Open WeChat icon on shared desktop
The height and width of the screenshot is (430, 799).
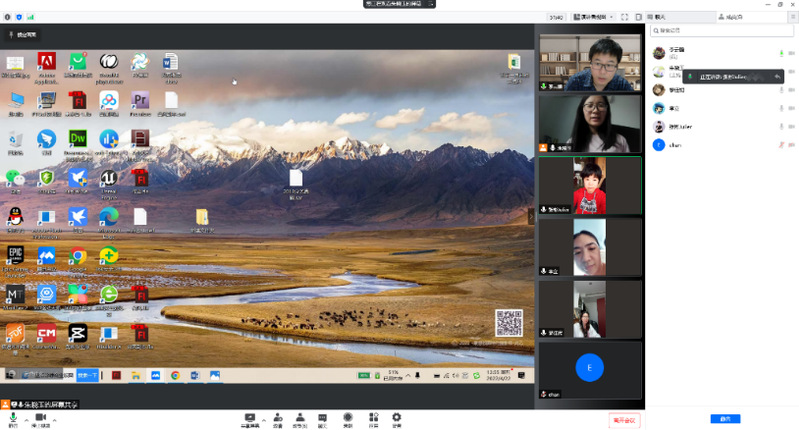[15, 181]
